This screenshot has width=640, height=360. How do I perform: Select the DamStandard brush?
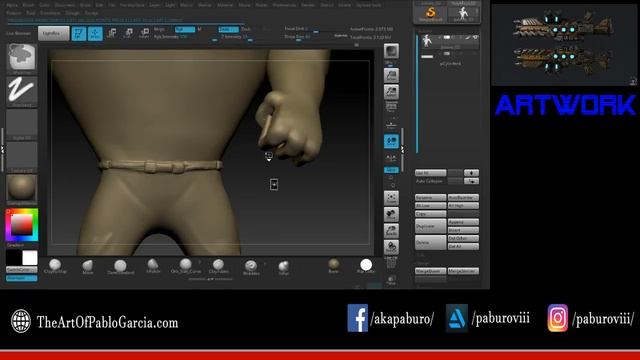120,266
